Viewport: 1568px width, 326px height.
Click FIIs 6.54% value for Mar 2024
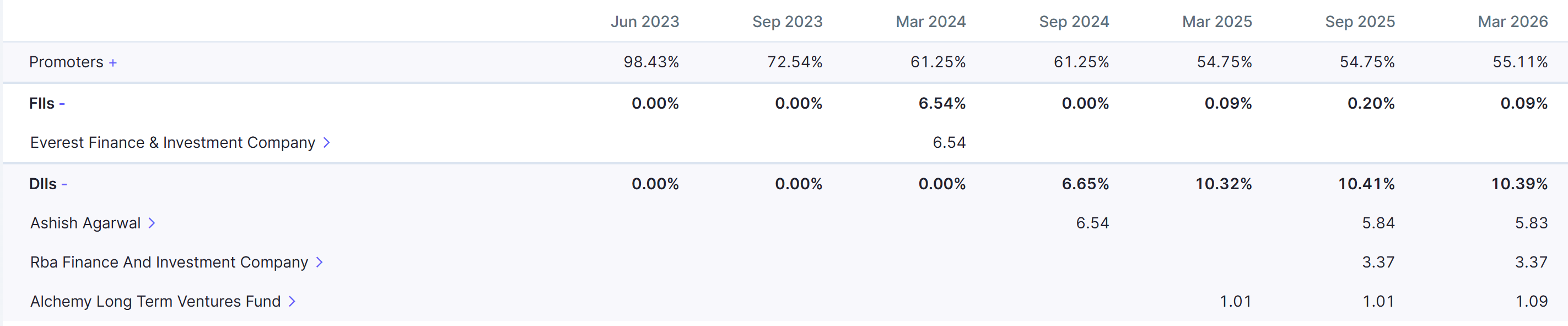[x=942, y=104]
